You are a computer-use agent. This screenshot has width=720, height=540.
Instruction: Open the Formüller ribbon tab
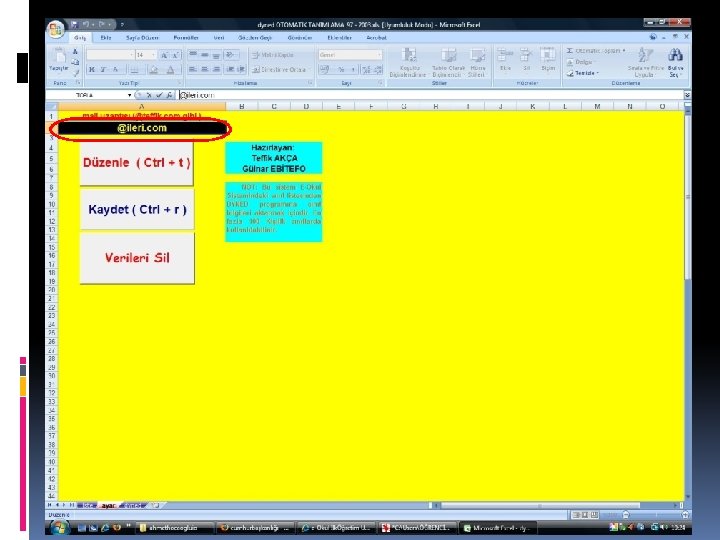[x=186, y=38]
